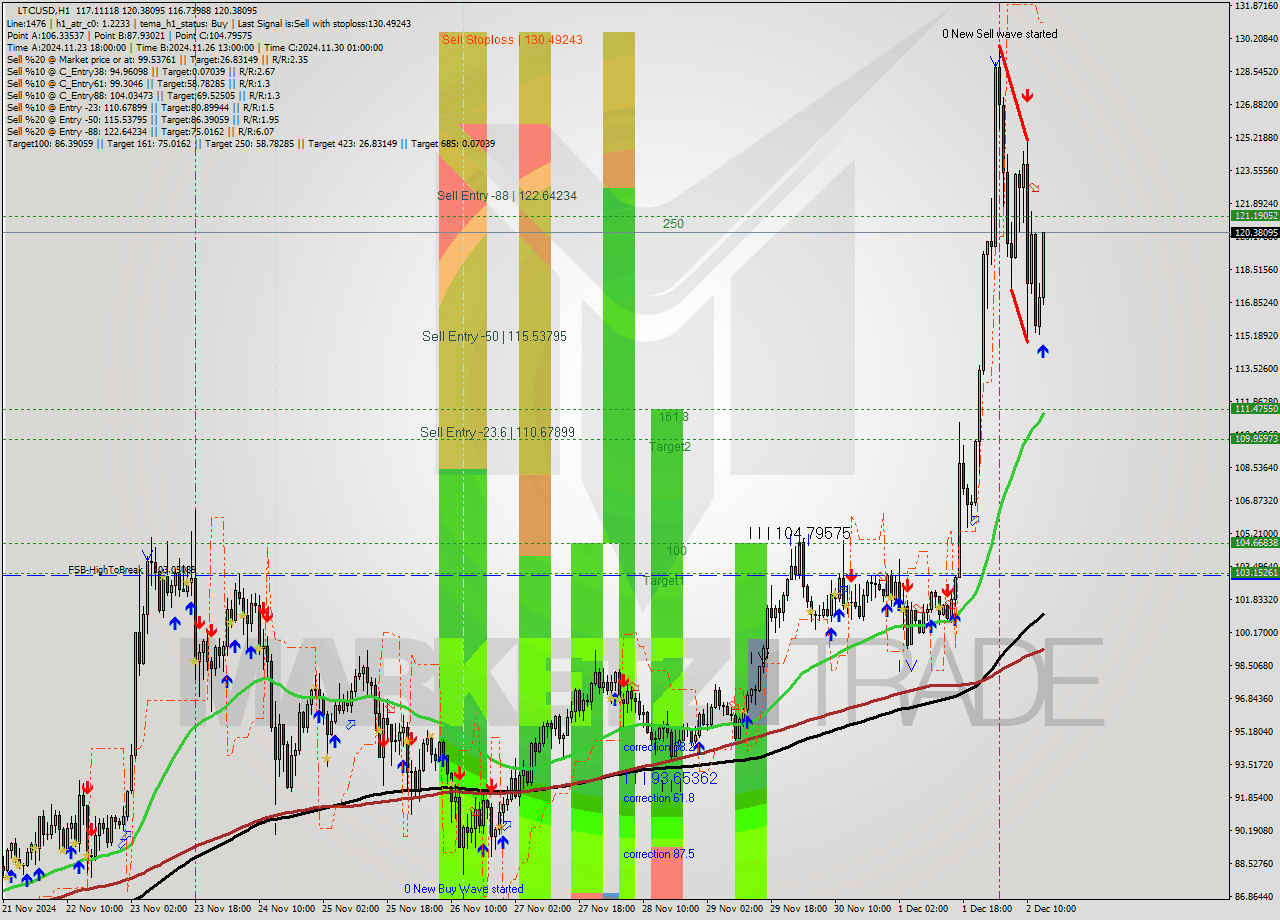Screen dimensions: 1280x920
Task: Click the '100' level label in the green band
Action: point(677,551)
